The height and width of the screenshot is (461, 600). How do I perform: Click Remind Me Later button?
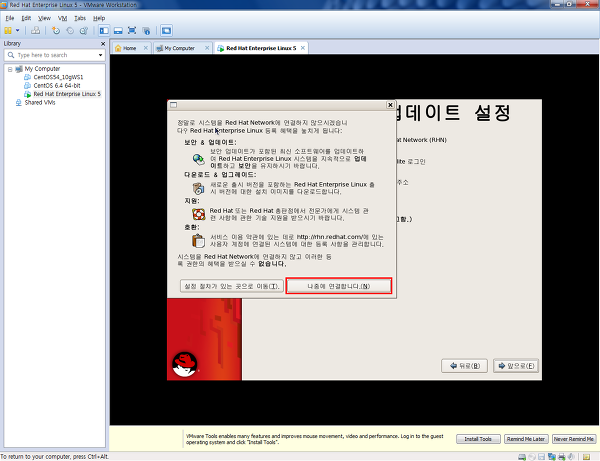(526, 439)
